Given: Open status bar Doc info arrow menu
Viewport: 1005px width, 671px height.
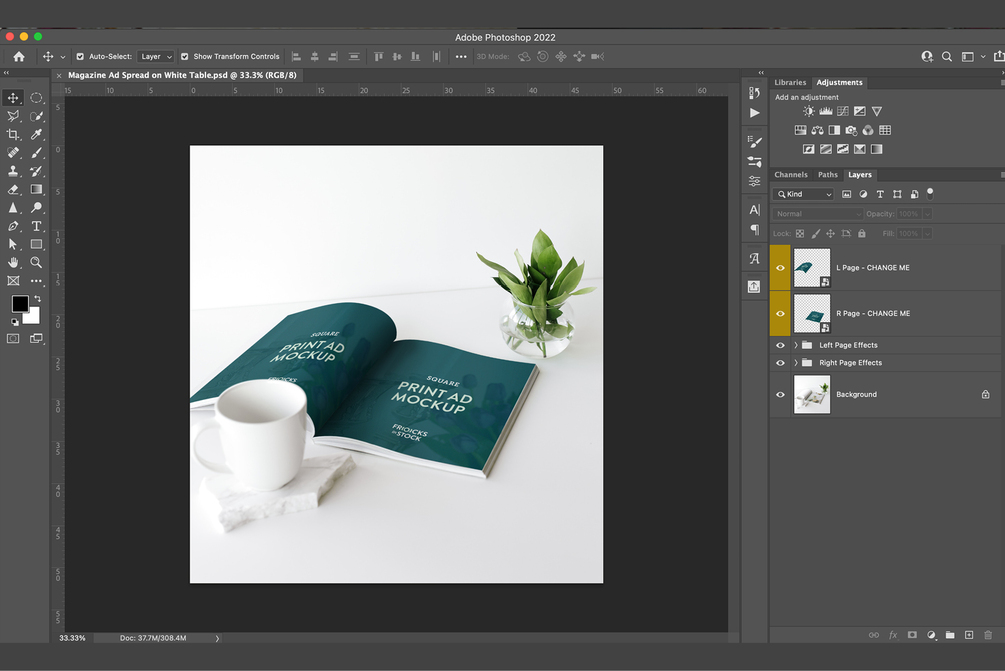Looking at the screenshot, I should pyautogui.click(x=217, y=638).
